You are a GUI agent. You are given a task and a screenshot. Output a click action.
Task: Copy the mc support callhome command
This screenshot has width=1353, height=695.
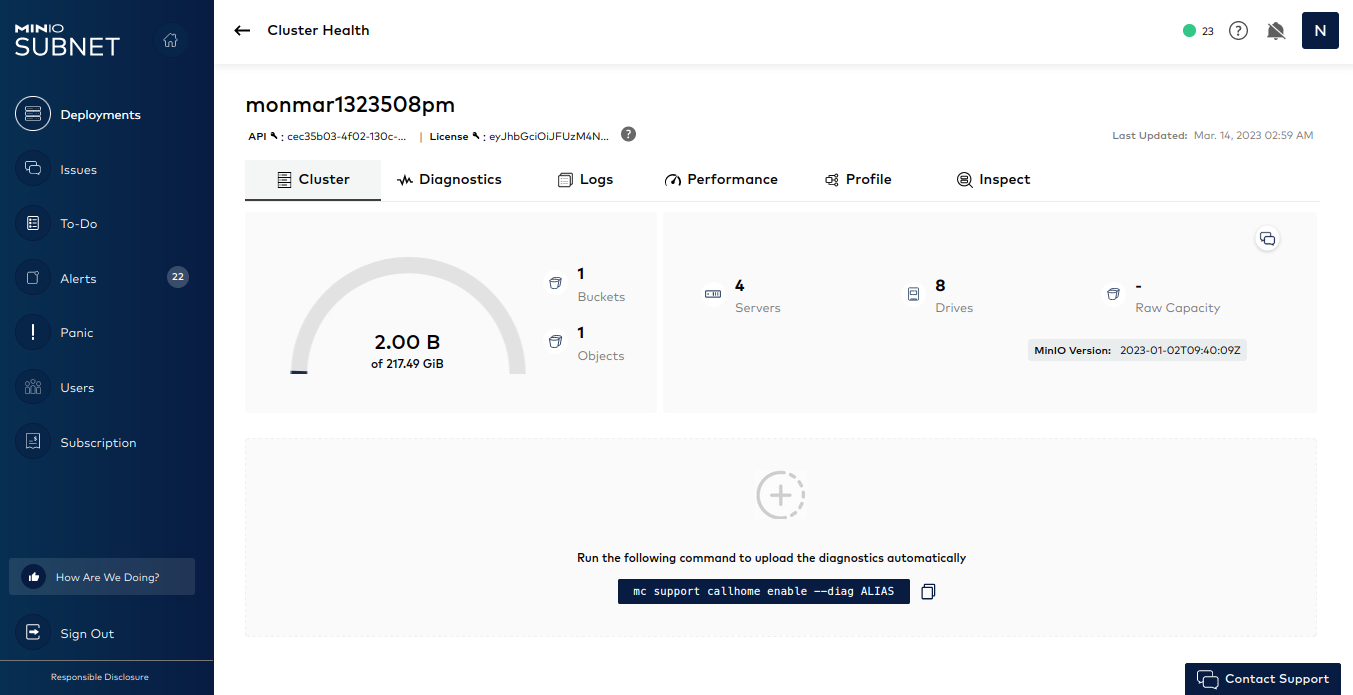pos(928,592)
